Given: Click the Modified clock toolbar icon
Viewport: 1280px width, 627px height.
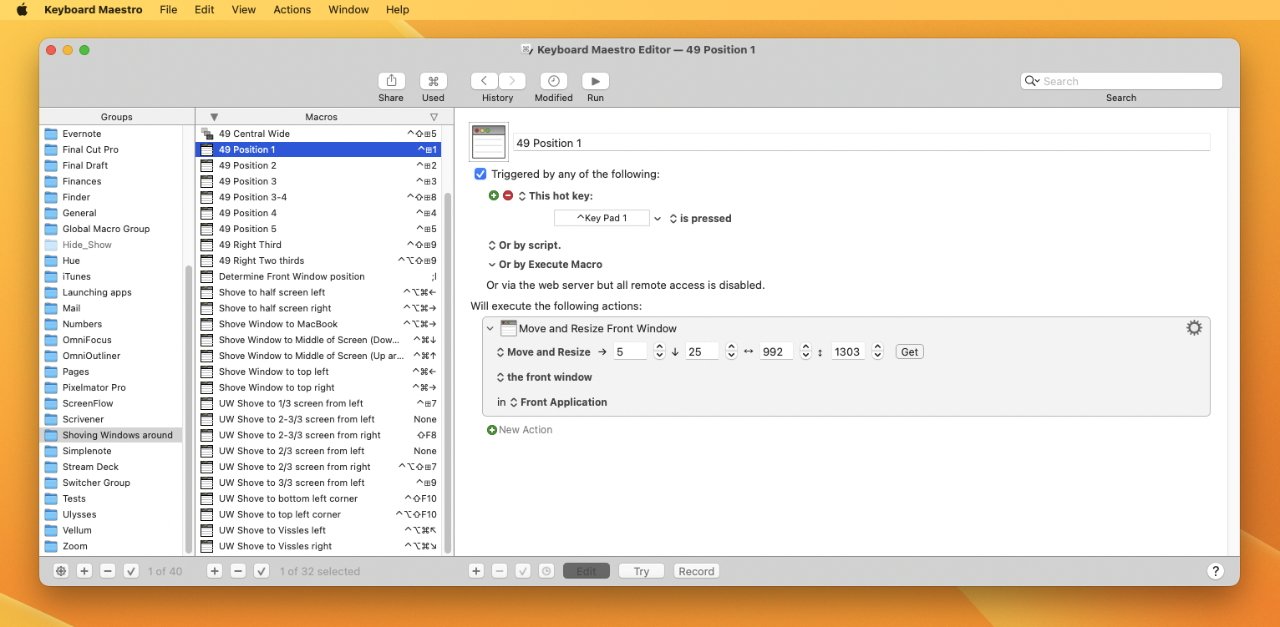Looking at the screenshot, I should point(553,81).
